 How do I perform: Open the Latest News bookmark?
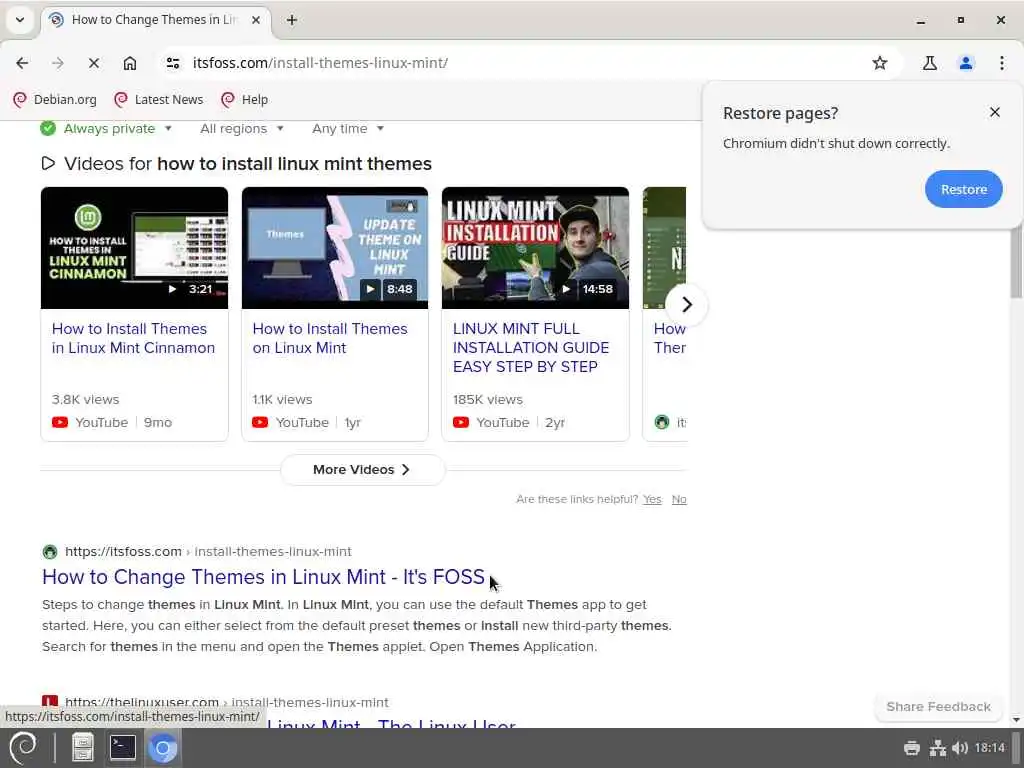pos(159,99)
